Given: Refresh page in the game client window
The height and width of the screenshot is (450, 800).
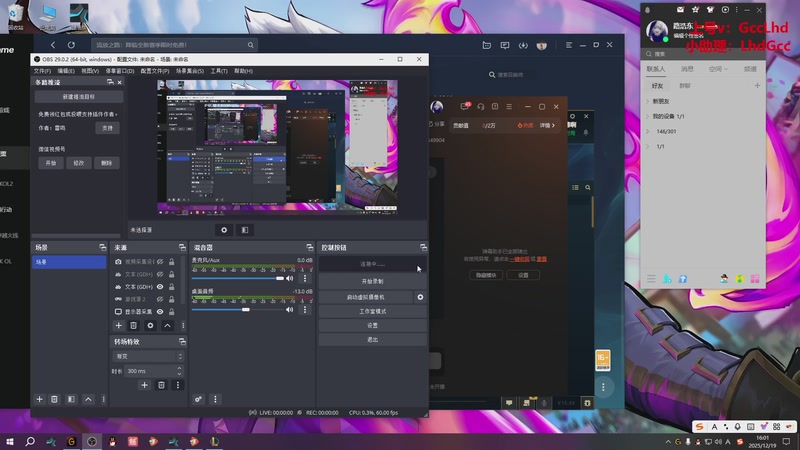Looking at the screenshot, I should (71, 45).
